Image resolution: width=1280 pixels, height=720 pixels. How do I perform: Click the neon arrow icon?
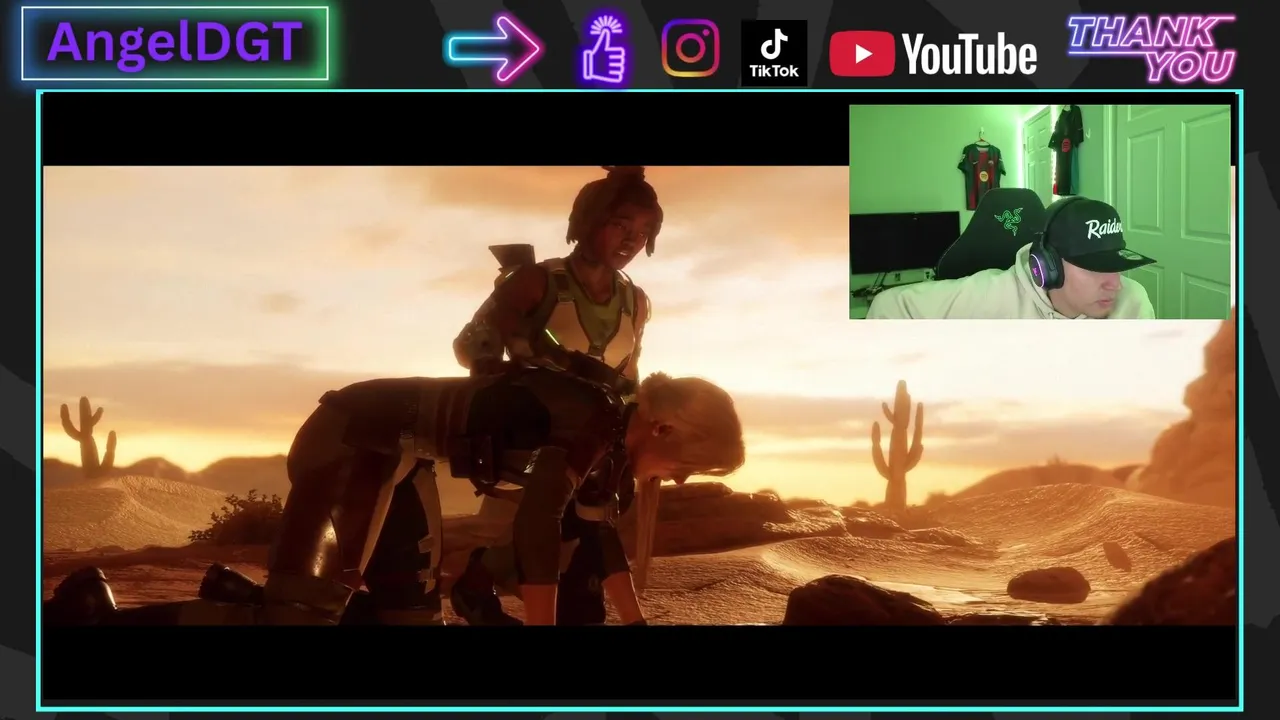pyautogui.click(x=495, y=48)
